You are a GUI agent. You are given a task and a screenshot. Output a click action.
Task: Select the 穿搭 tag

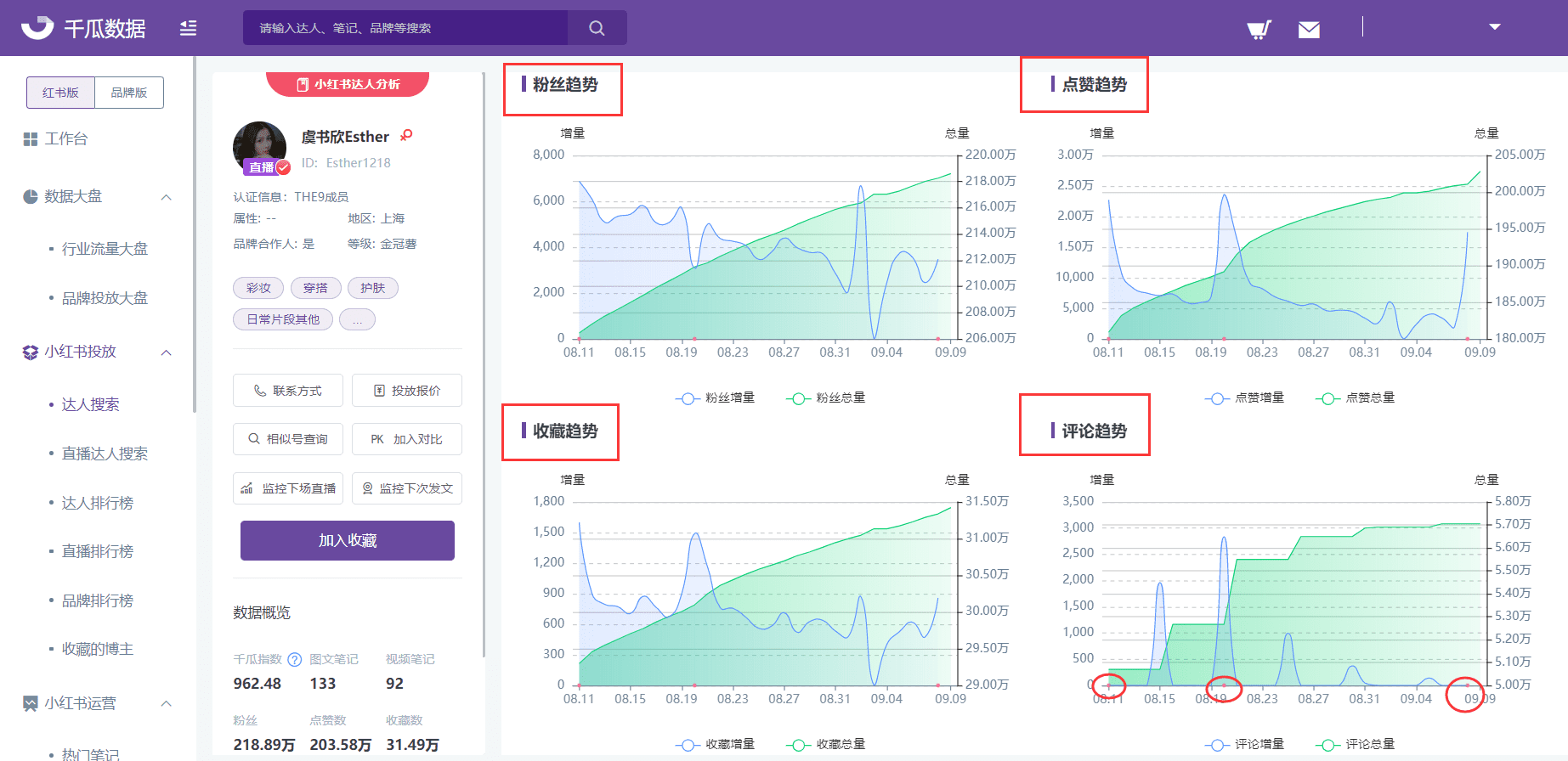click(315, 288)
